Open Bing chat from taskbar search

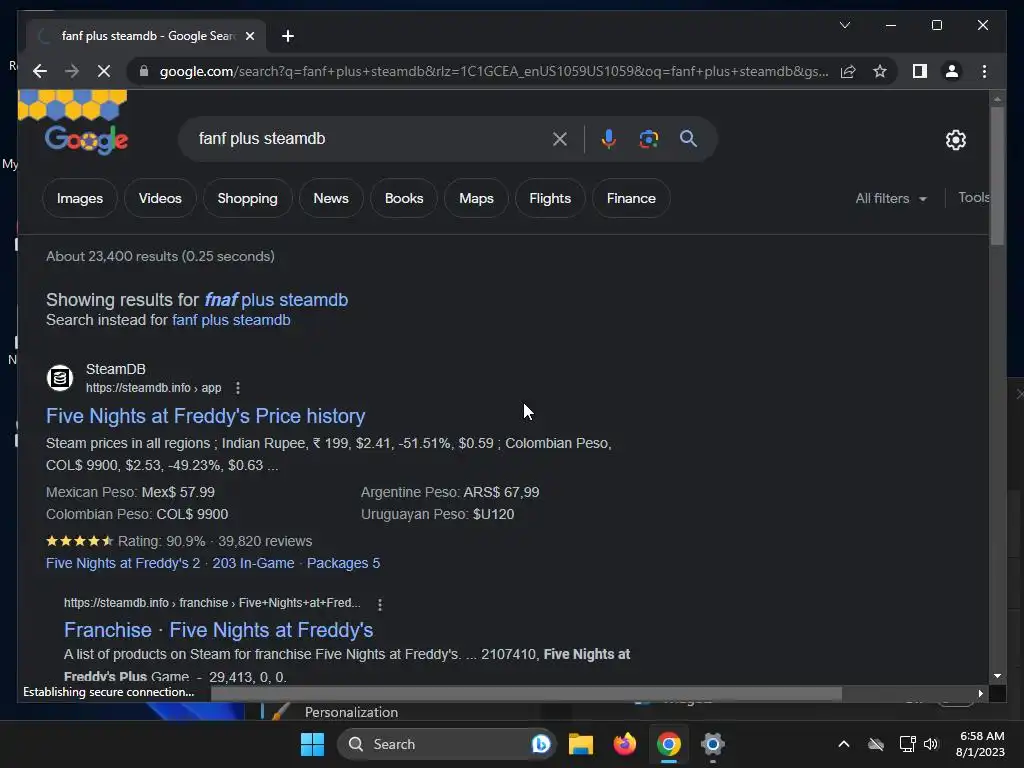coord(541,744)
